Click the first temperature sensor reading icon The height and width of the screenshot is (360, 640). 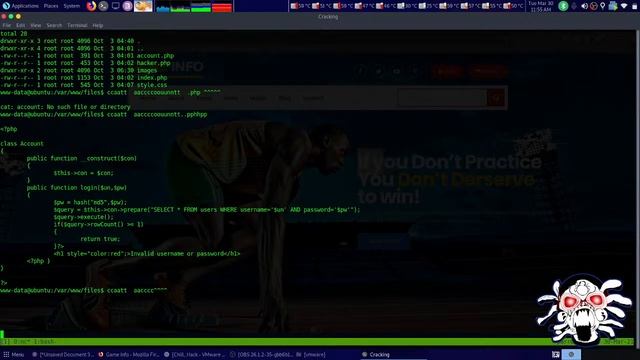click(x=293, y=6)
